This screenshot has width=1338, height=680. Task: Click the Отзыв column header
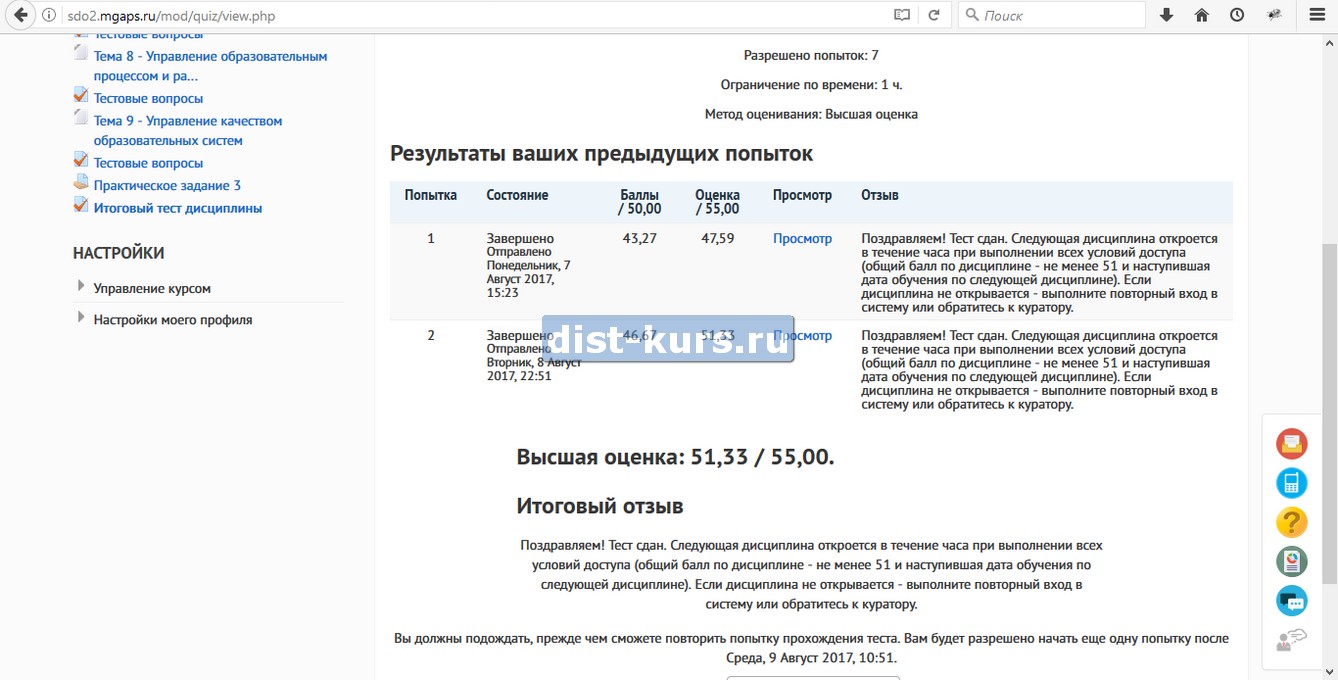pyautogui.click(x=880, y=195)
